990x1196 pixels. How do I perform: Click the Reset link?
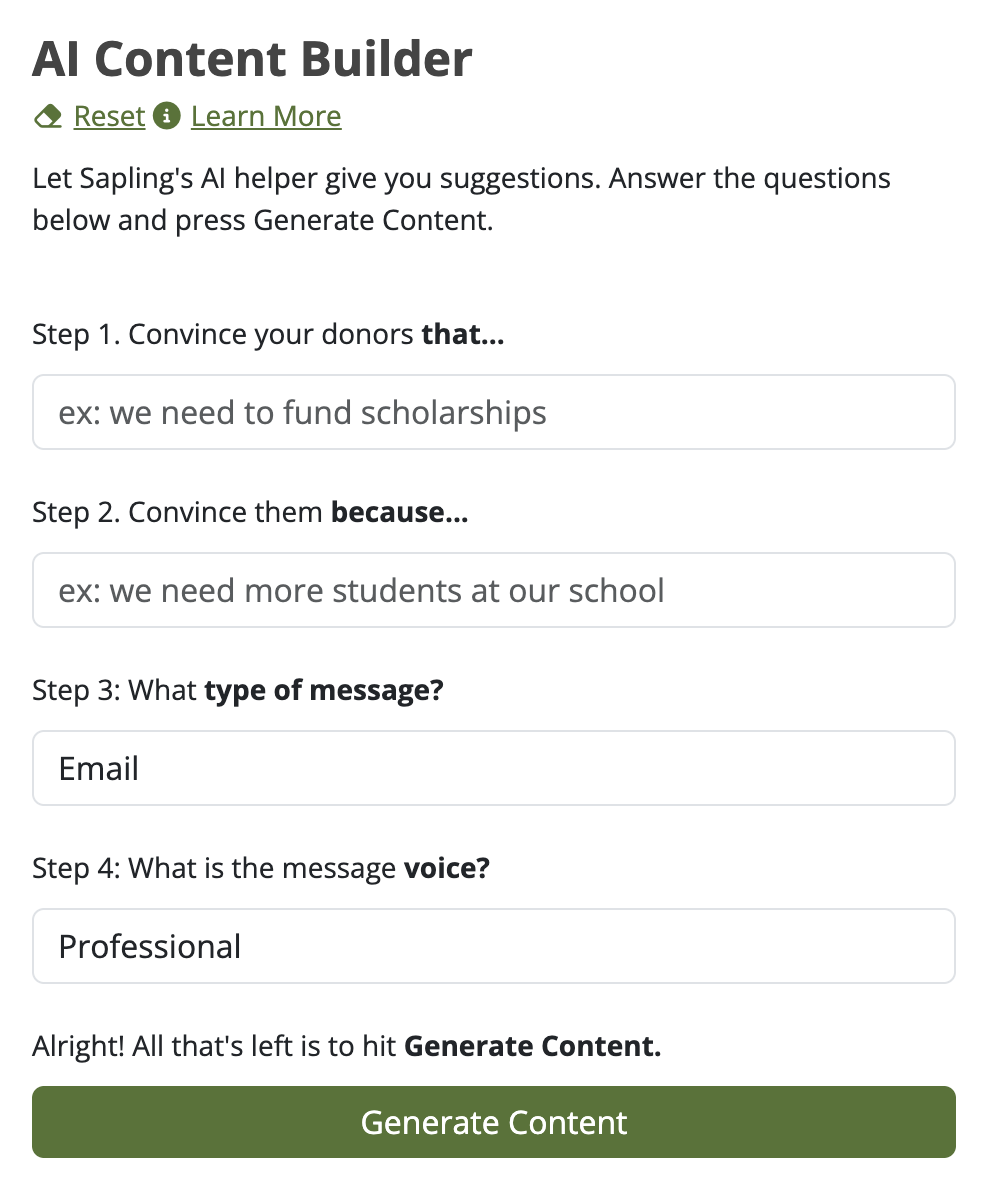(x=109, y=116)
